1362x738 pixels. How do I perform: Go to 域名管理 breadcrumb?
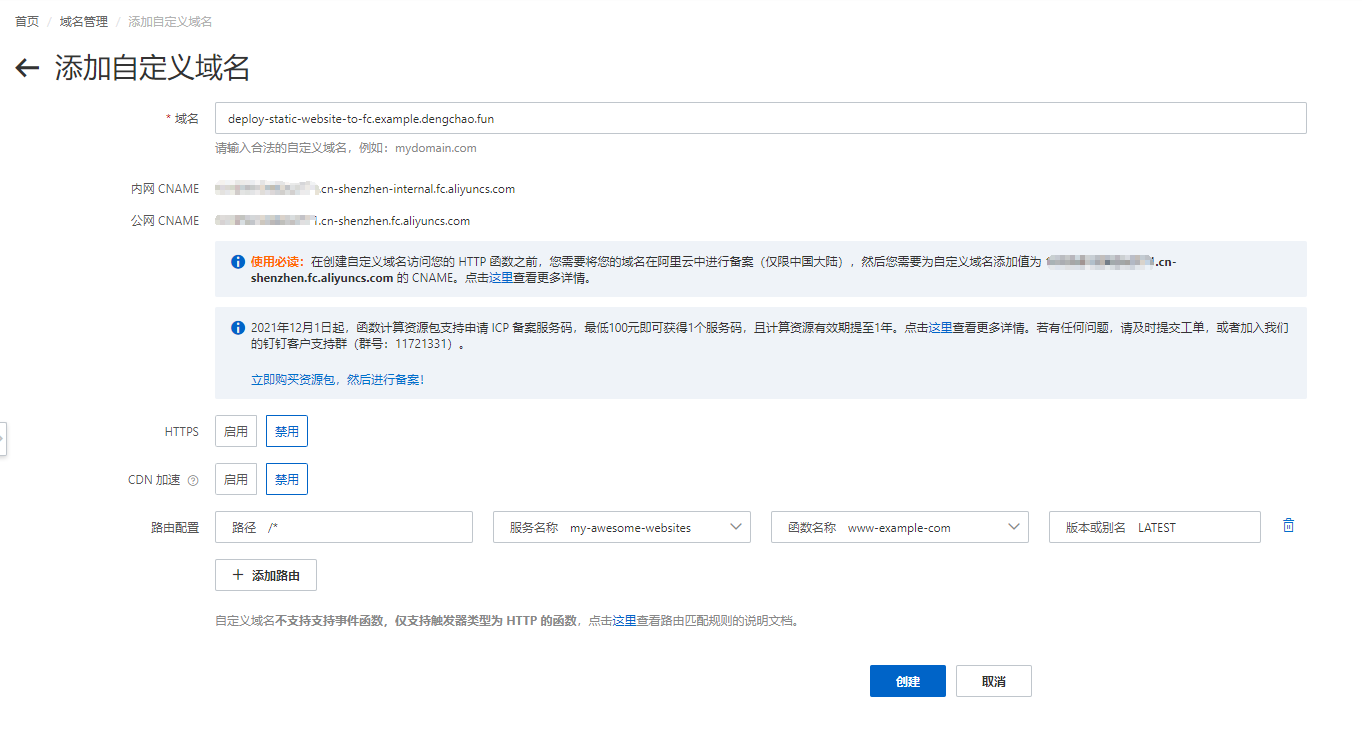tap(84, 21)
